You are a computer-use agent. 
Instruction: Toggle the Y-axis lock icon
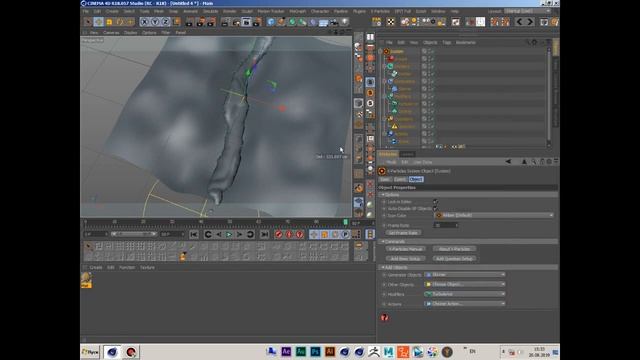click(x=155, y=22)
